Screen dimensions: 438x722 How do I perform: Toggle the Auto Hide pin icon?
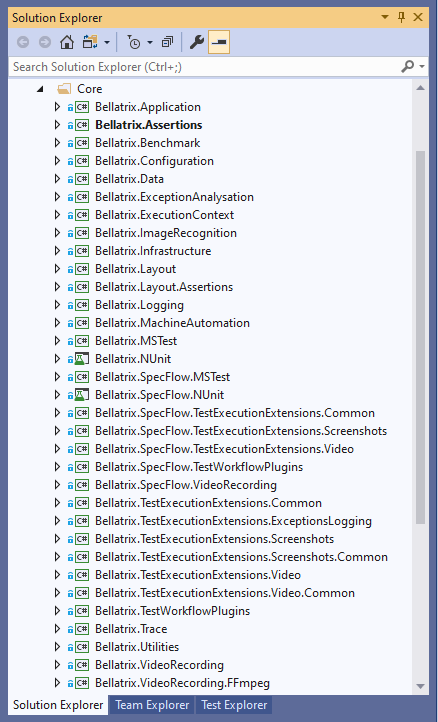(402, 17)
